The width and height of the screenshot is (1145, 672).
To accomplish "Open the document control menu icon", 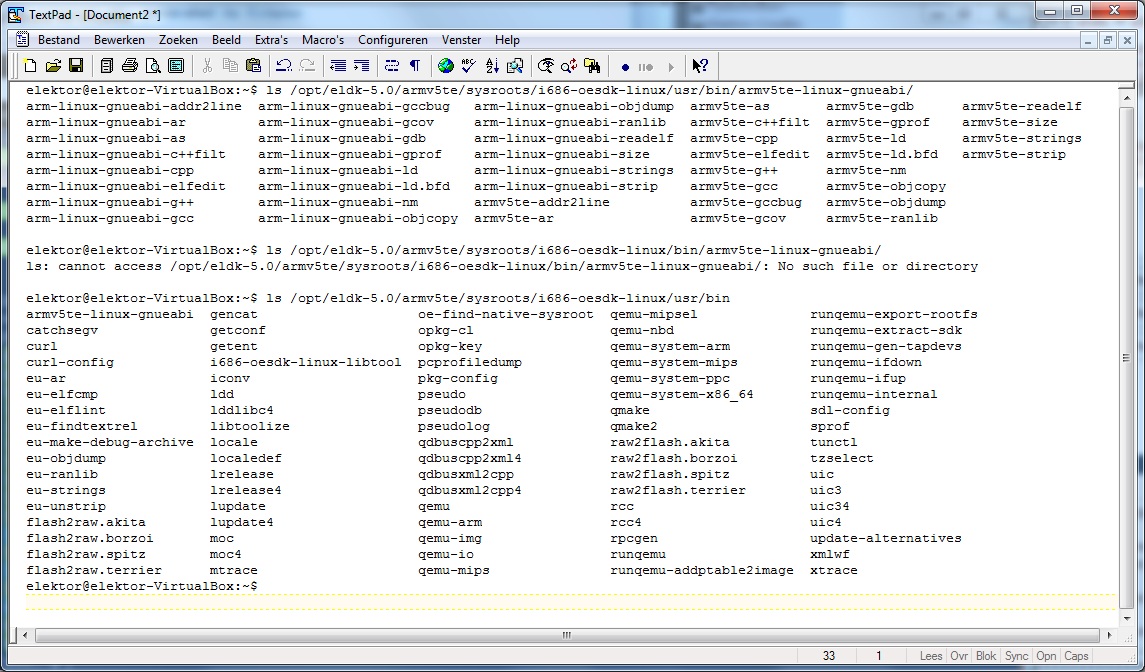I will (x=23, y=40).
